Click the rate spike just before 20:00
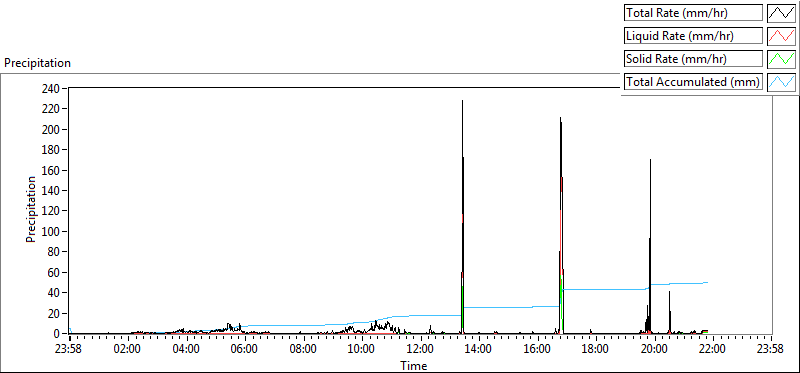 [x=650, y=246]
